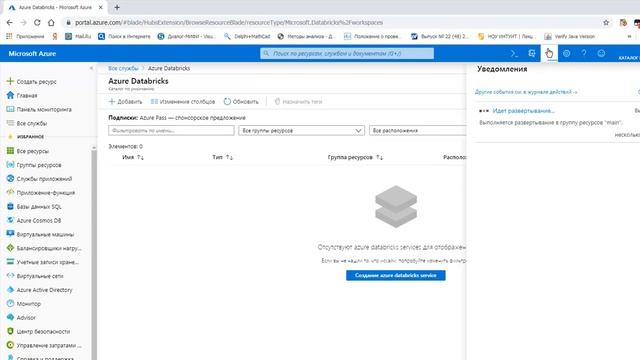Screen dimensions: 640x360
Task: Click the Azure portal search box
Action: click(x=347, y=53)
